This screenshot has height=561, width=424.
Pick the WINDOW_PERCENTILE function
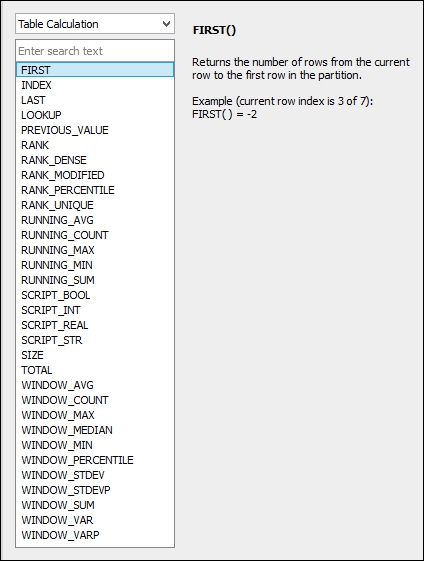tap(95, 460)
